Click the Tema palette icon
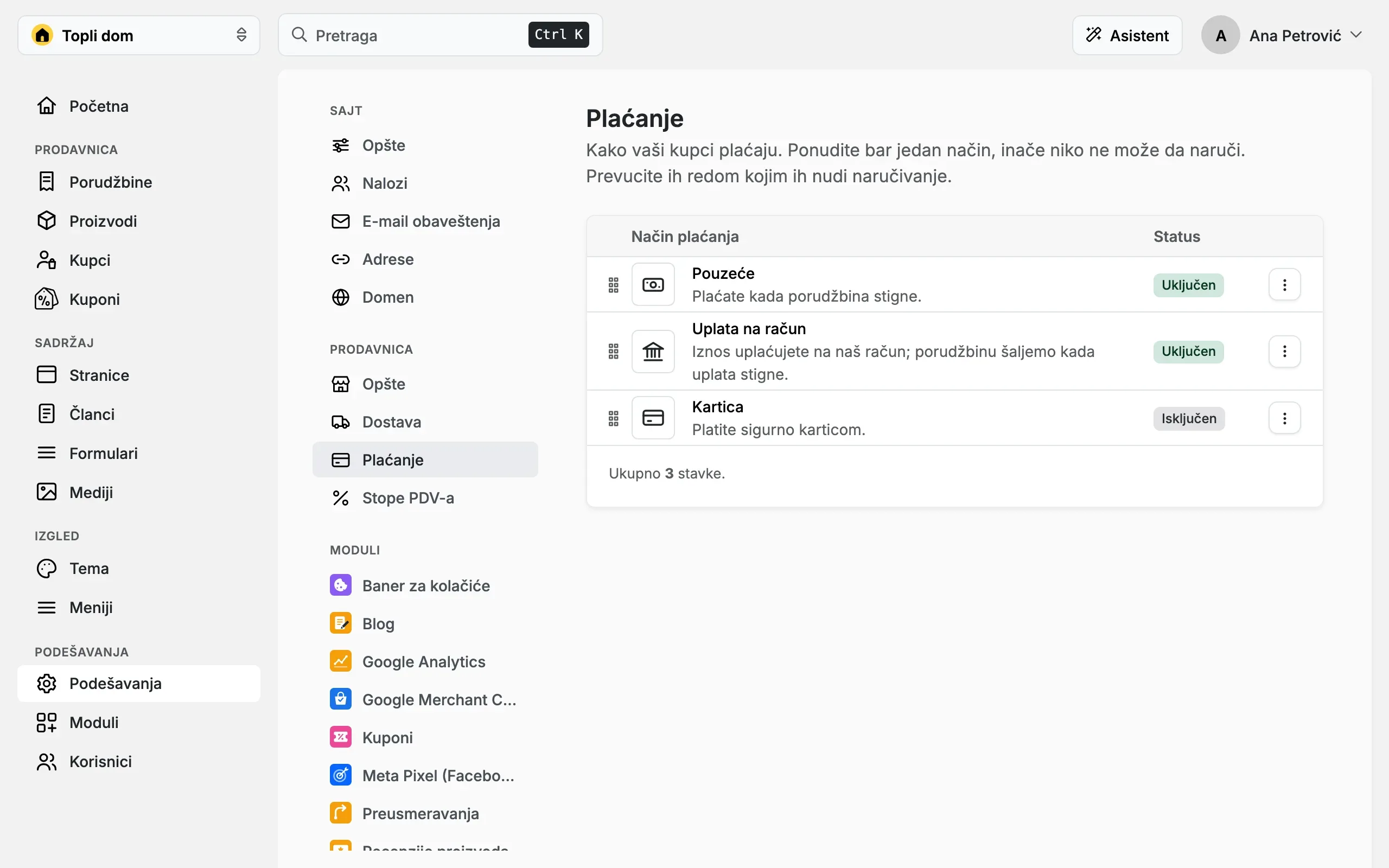 tap(47, 569)
